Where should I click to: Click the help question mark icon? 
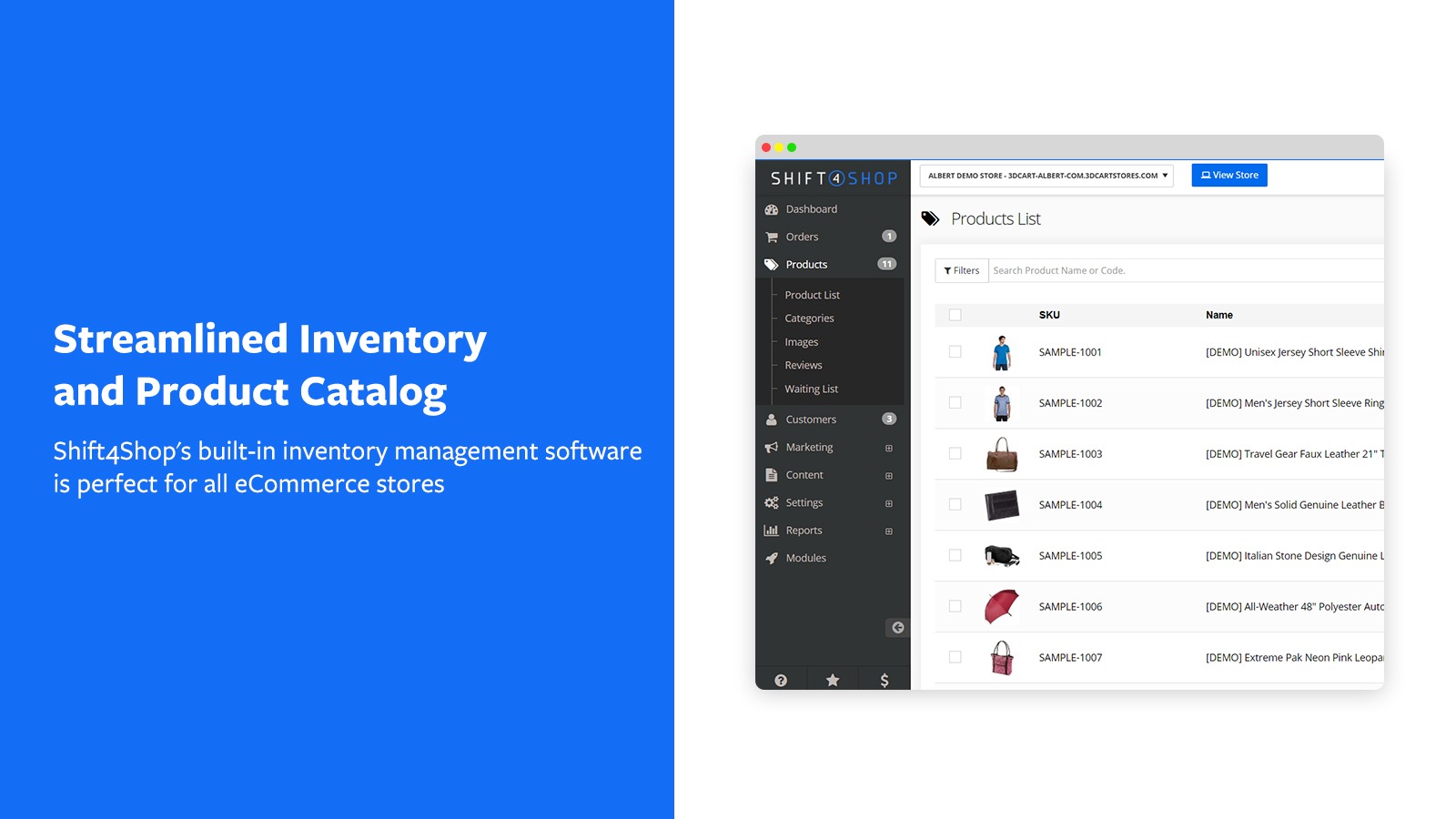[x=781, y=680]
